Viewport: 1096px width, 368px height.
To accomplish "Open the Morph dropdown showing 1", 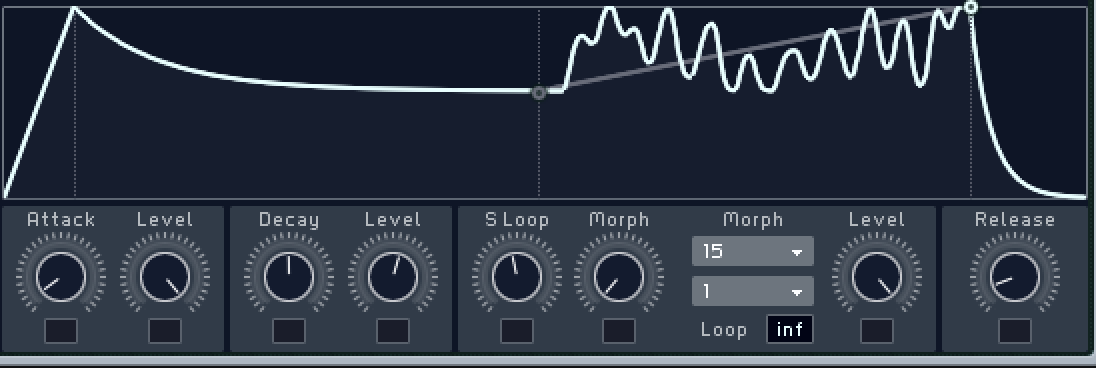I will pyautogui.click(x=753, y=291).
